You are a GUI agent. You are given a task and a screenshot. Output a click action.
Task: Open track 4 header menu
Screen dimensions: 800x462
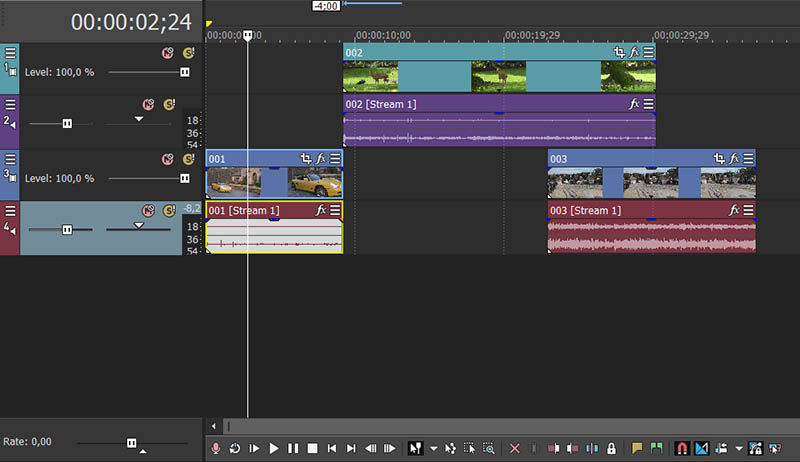(10, 211)
